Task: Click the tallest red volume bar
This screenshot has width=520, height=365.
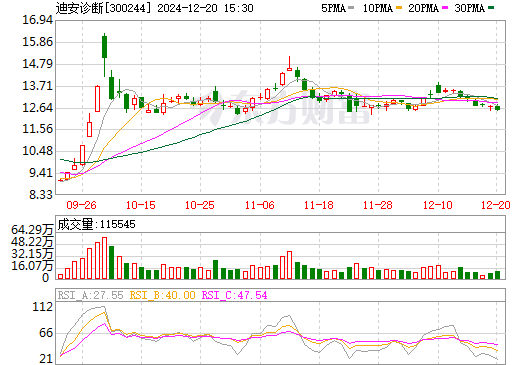Action: click(104, 258)
